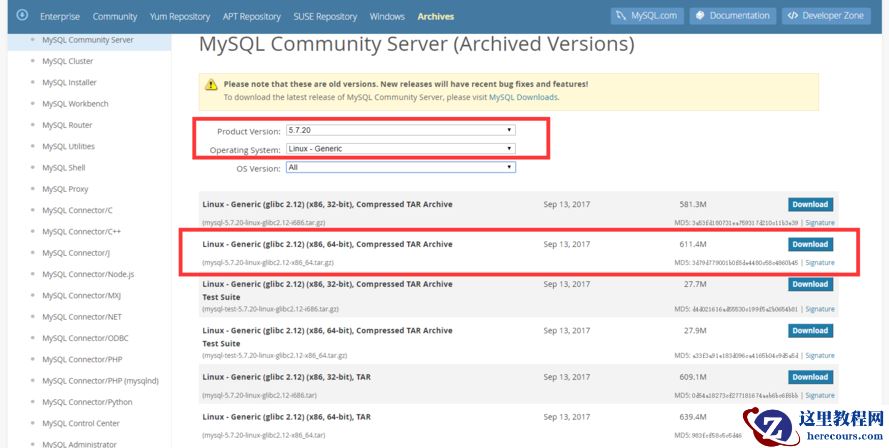Image resolution: width=889 pixels, height=448 pixels.
Task: Open the MySQL.com button
Action: [x=647, y=16]
